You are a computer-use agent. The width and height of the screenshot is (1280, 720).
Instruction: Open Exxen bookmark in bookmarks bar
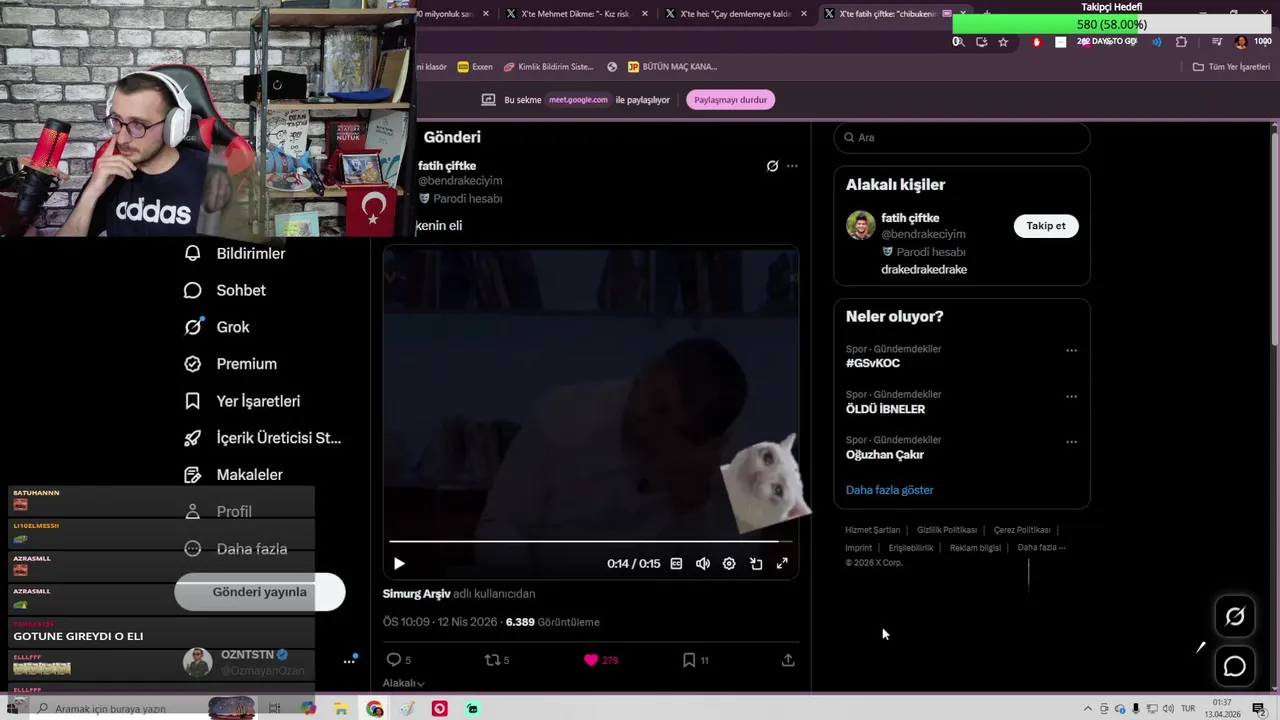(x=475, y=67)
